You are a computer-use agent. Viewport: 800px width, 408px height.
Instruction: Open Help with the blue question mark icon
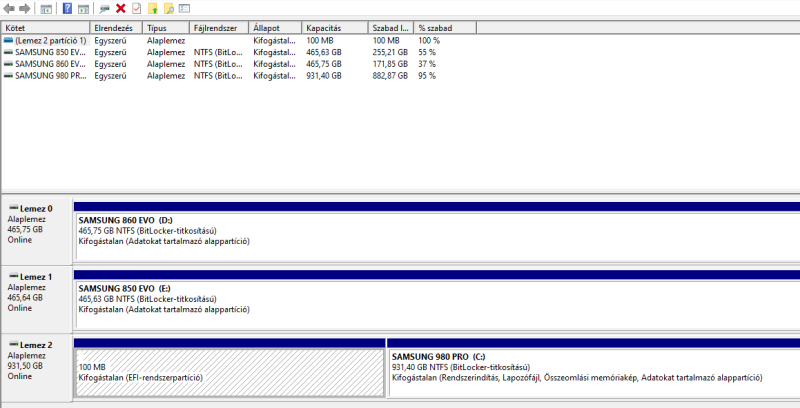(67, 9)
